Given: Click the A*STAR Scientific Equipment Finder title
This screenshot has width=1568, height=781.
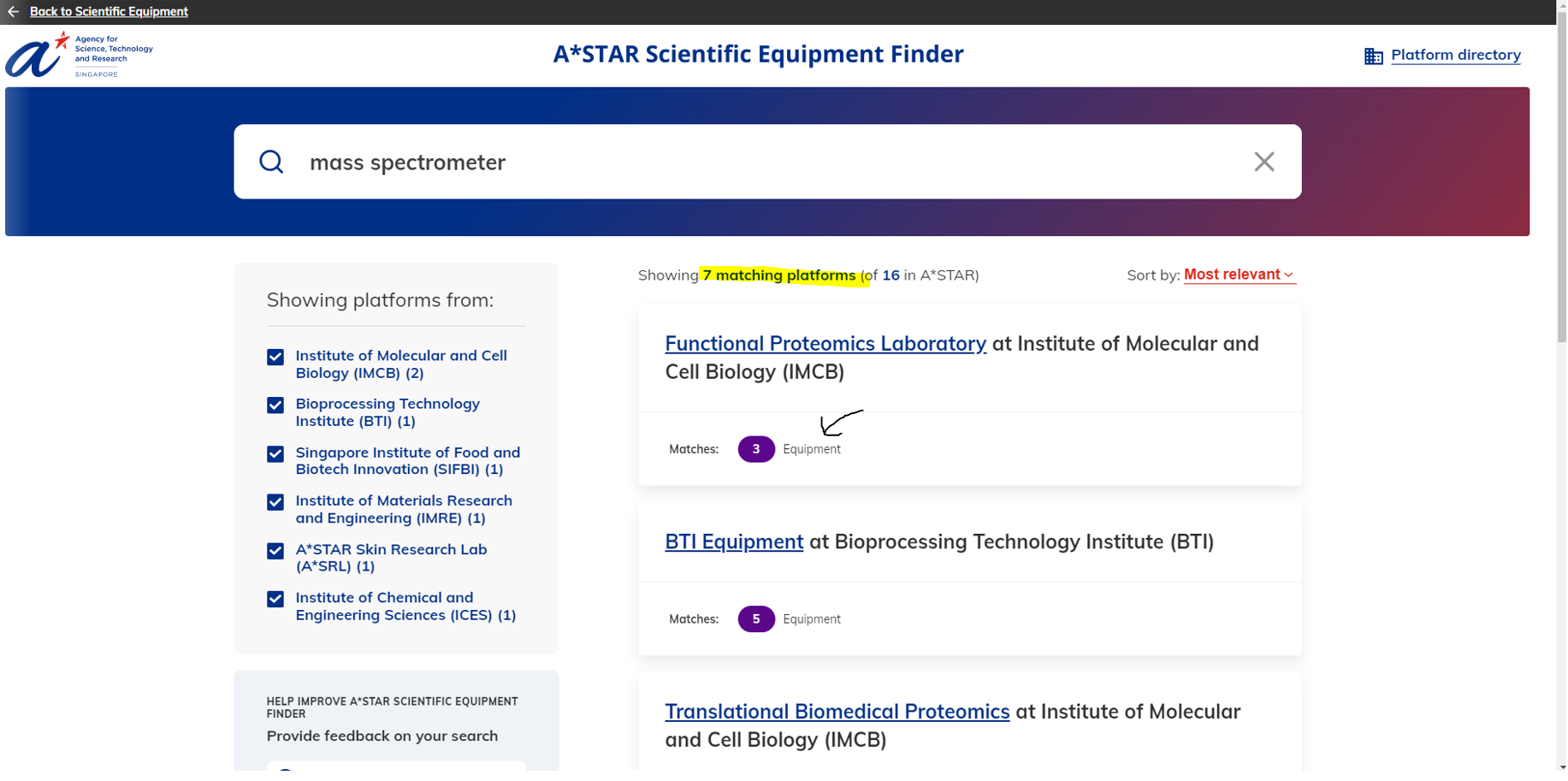Looking at the screenshot, I should pos(758,54).
